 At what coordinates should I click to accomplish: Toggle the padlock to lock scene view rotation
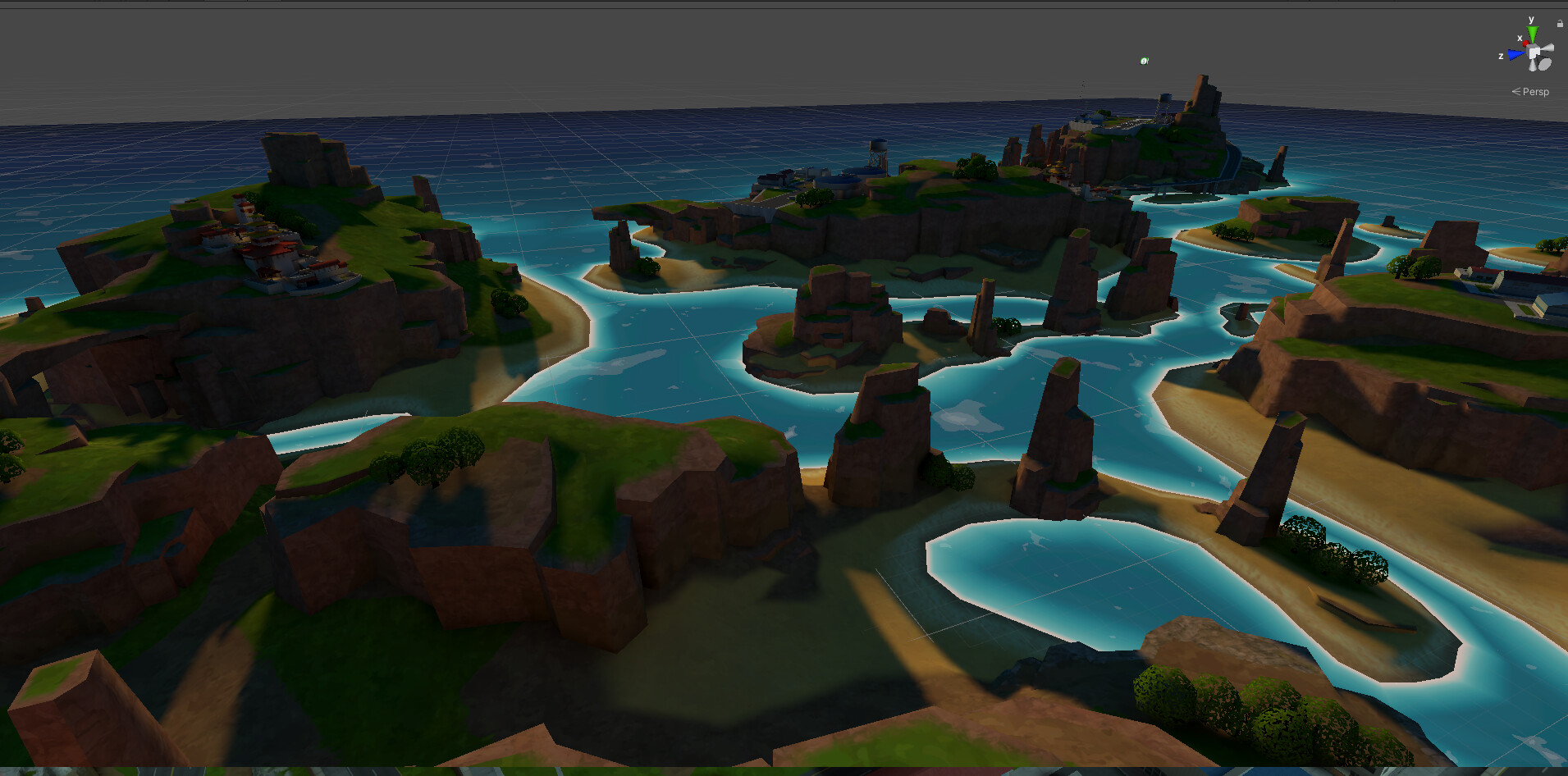pyautogui.click(x=1561, y=24)
